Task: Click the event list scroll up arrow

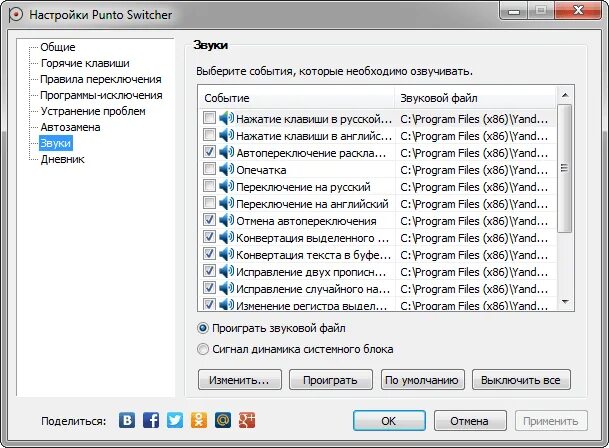Action: point(565,95)
